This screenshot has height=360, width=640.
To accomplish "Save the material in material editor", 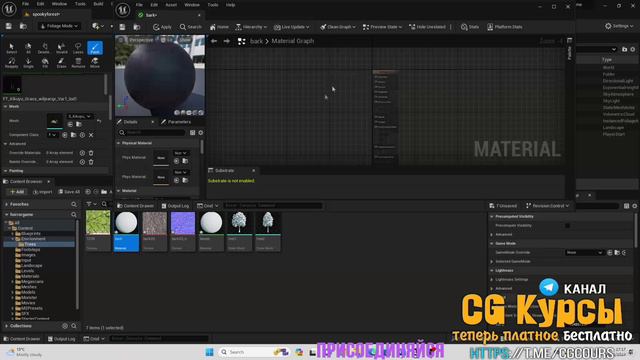I will (x=122, y=27).
